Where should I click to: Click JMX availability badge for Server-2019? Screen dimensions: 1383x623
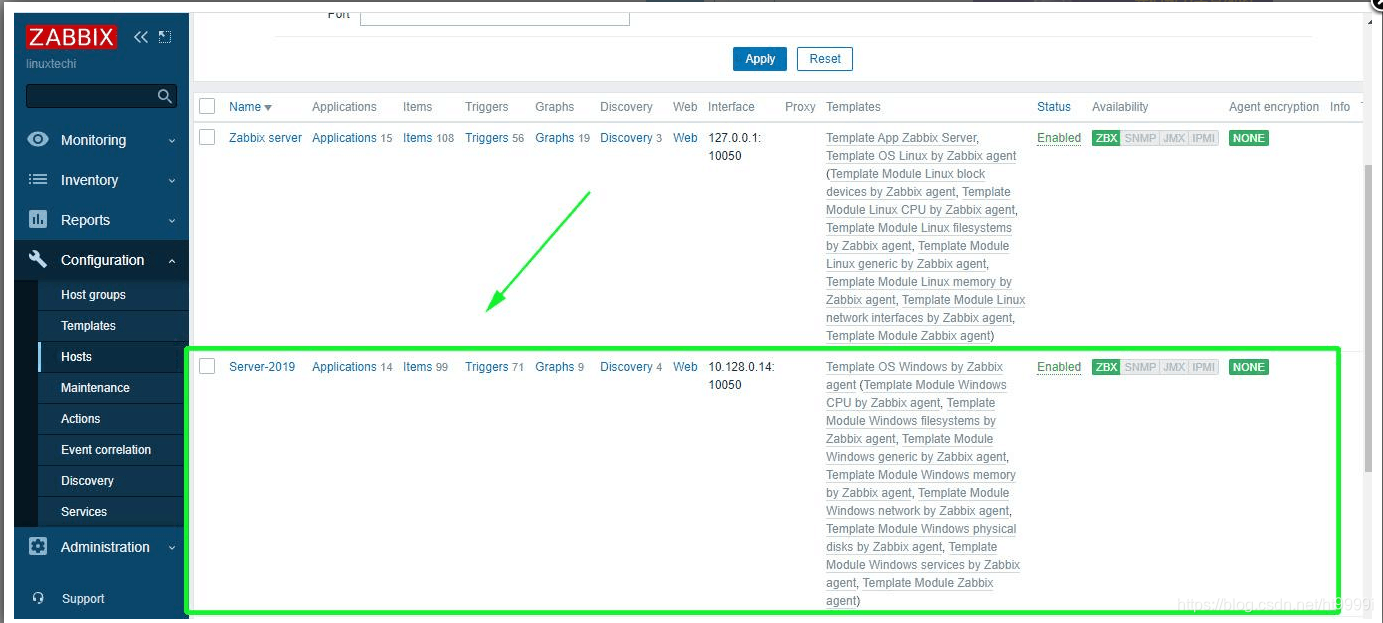click(x=1174, y=367)
